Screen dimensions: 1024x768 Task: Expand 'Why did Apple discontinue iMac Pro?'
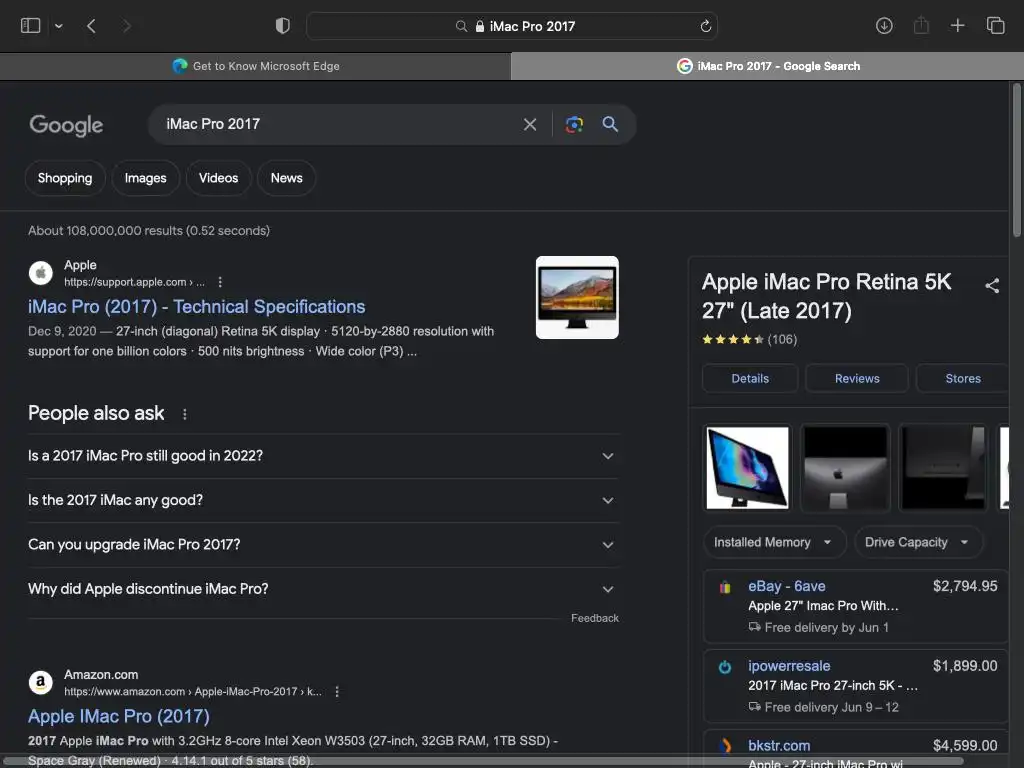click(x=323, y=589)
